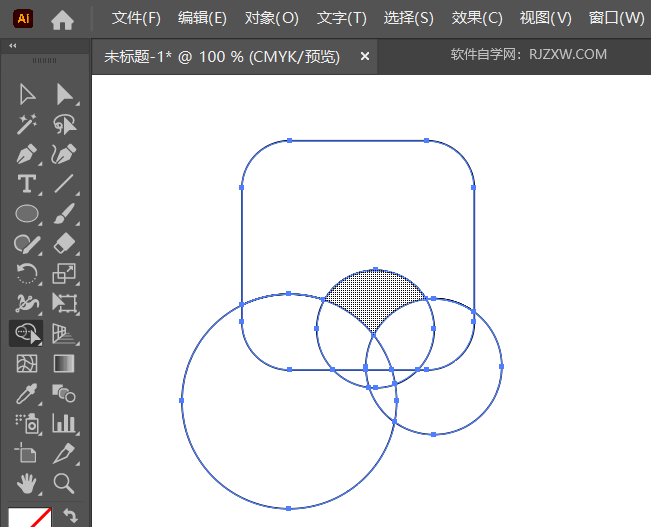Select the Eyedropper tool

pos(27,393)
